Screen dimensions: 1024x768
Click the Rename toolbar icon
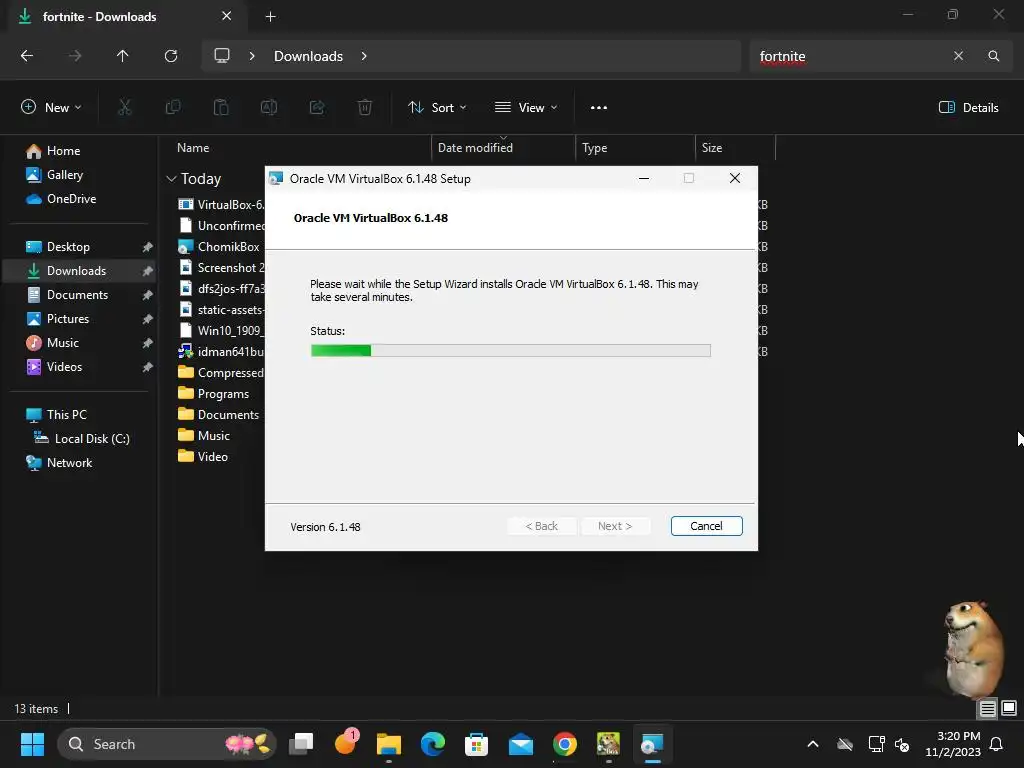[269, 108]
